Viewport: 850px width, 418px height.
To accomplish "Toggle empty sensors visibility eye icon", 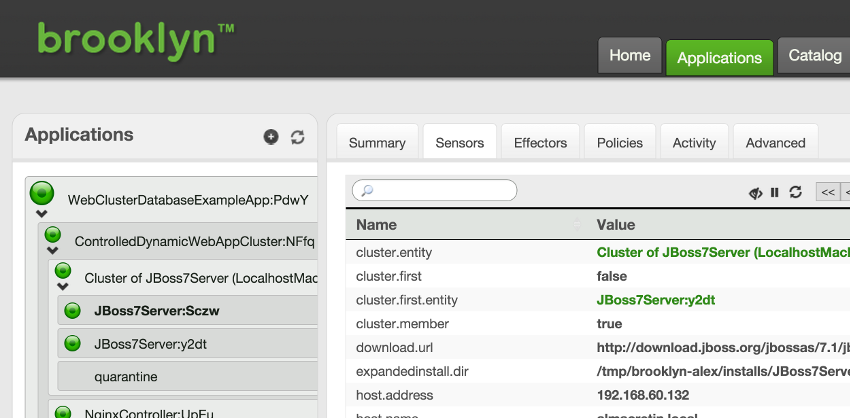I will (756, 192).
